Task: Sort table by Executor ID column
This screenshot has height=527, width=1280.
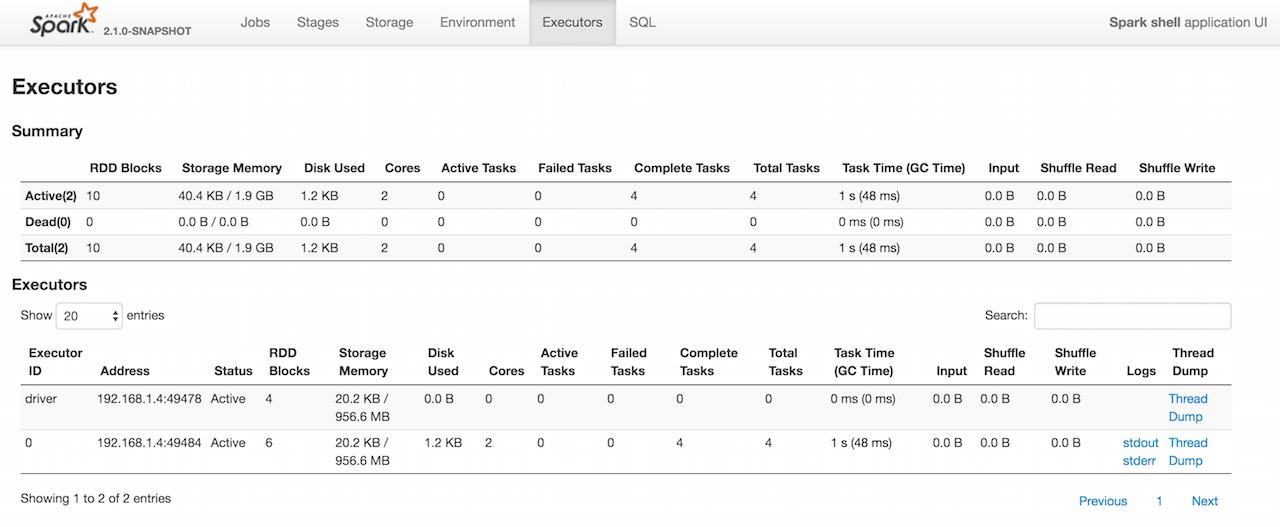Action: pyautogui.click(x=55, y=362)
